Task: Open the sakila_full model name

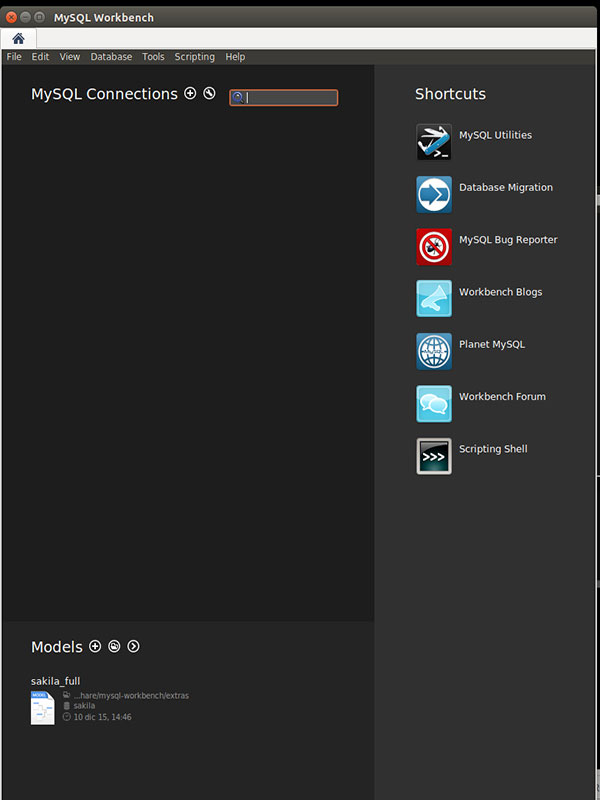Action: 56,681
